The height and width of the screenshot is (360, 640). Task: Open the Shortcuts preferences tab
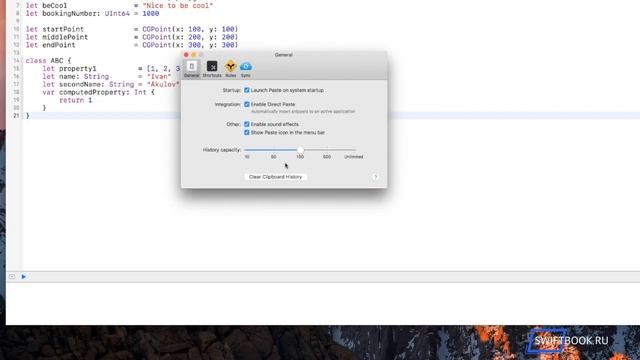click(x=212, y=69)
